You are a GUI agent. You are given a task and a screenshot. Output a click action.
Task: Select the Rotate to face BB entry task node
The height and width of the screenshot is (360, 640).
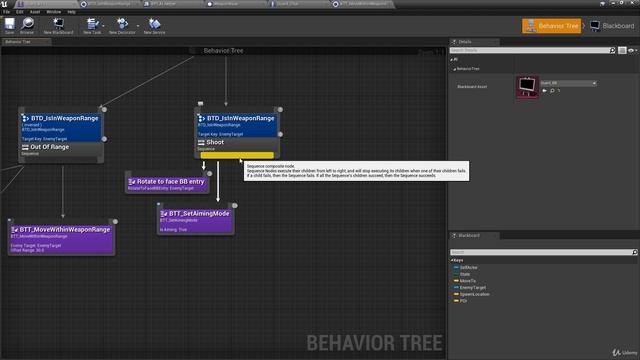click(x=167, y=183)
